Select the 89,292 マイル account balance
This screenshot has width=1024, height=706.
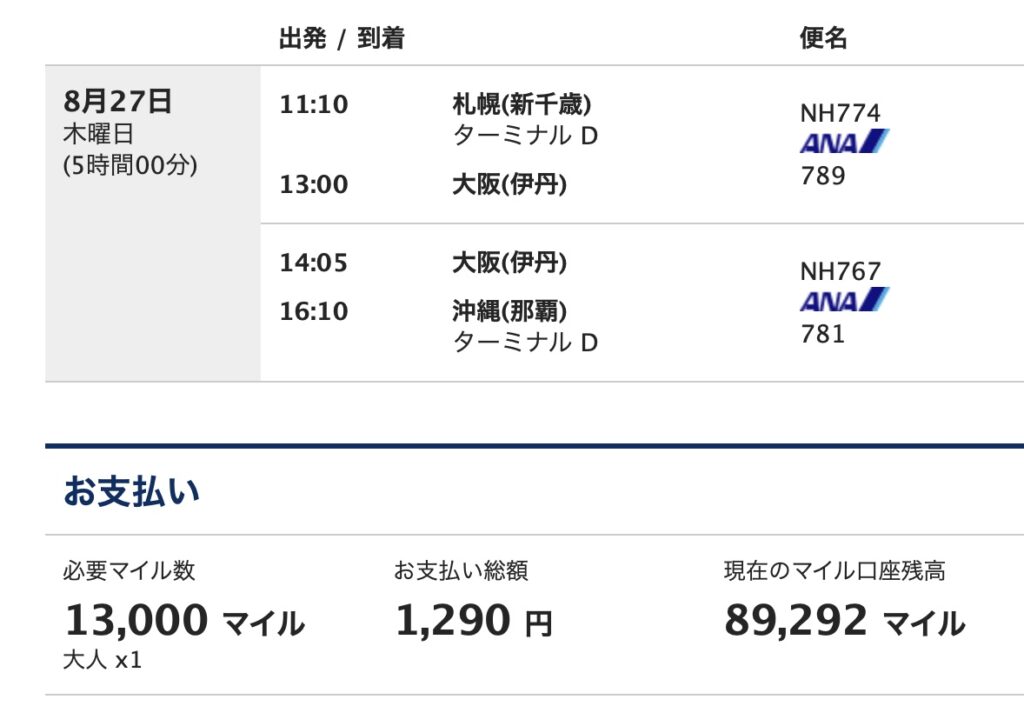[844, 621]
